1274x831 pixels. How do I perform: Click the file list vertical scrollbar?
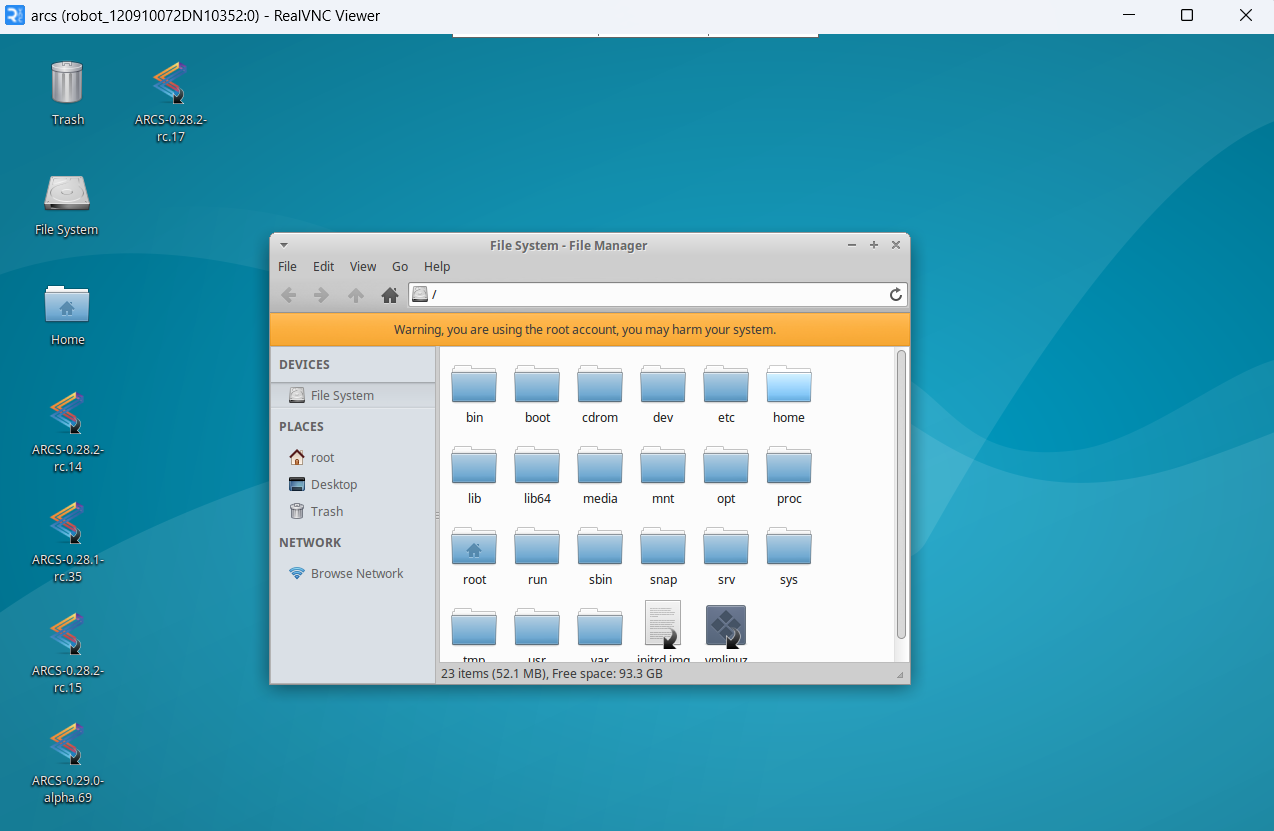pos(901,494)
